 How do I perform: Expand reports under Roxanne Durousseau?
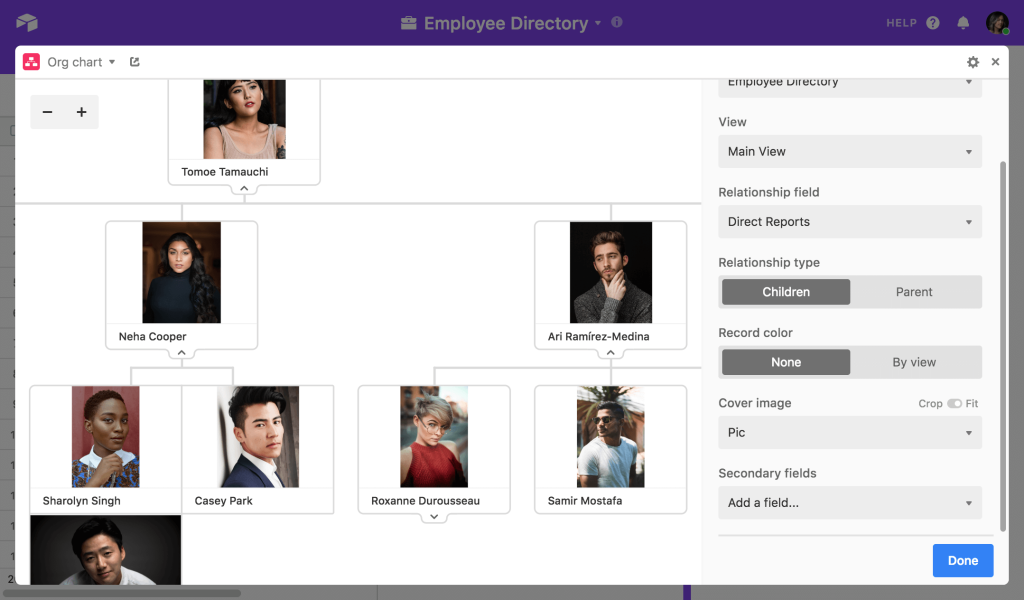[434, 517]
